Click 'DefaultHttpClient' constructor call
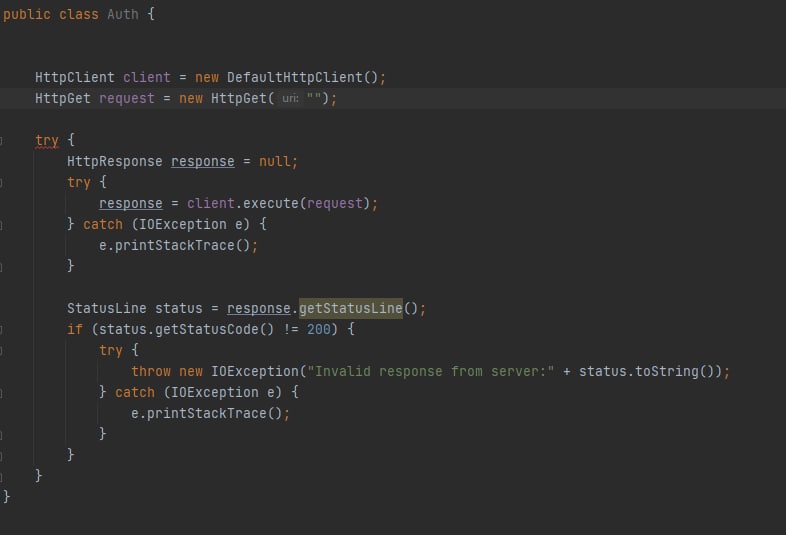This screenshot has width=786, height=535. coord(295,77)
